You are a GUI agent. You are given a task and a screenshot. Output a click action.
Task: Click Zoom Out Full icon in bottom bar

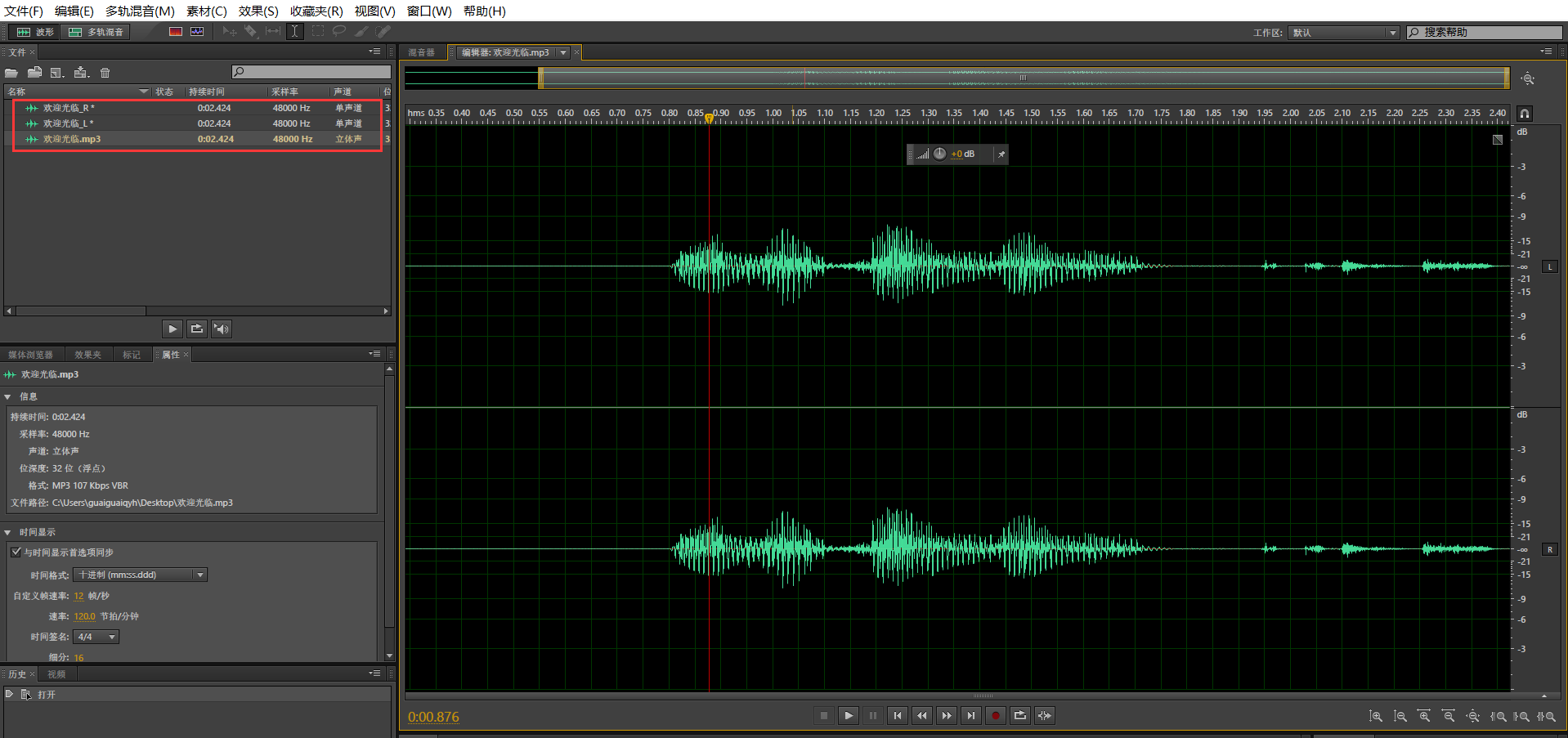click(1472, 716)
